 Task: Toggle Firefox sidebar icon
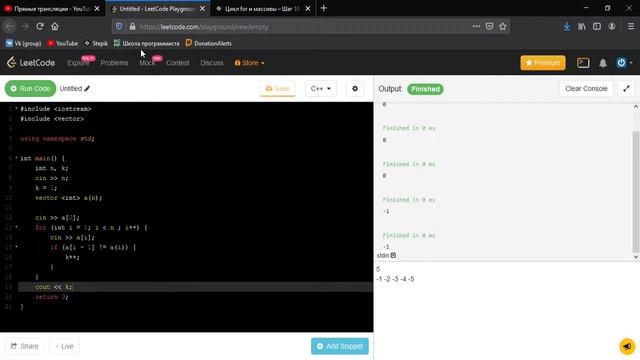(597, 27)
